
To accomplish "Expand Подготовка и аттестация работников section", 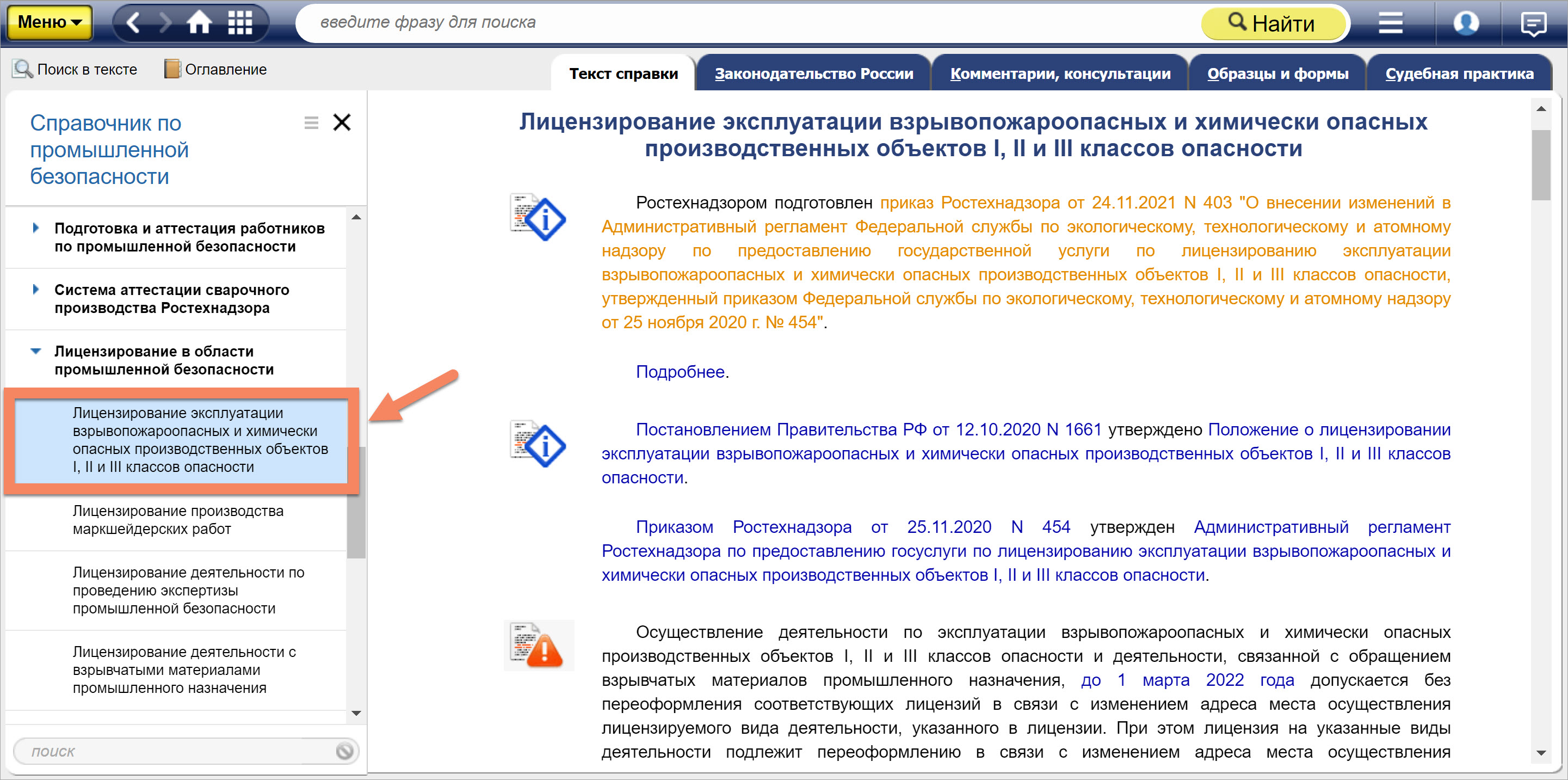I will tap(35, 228).
